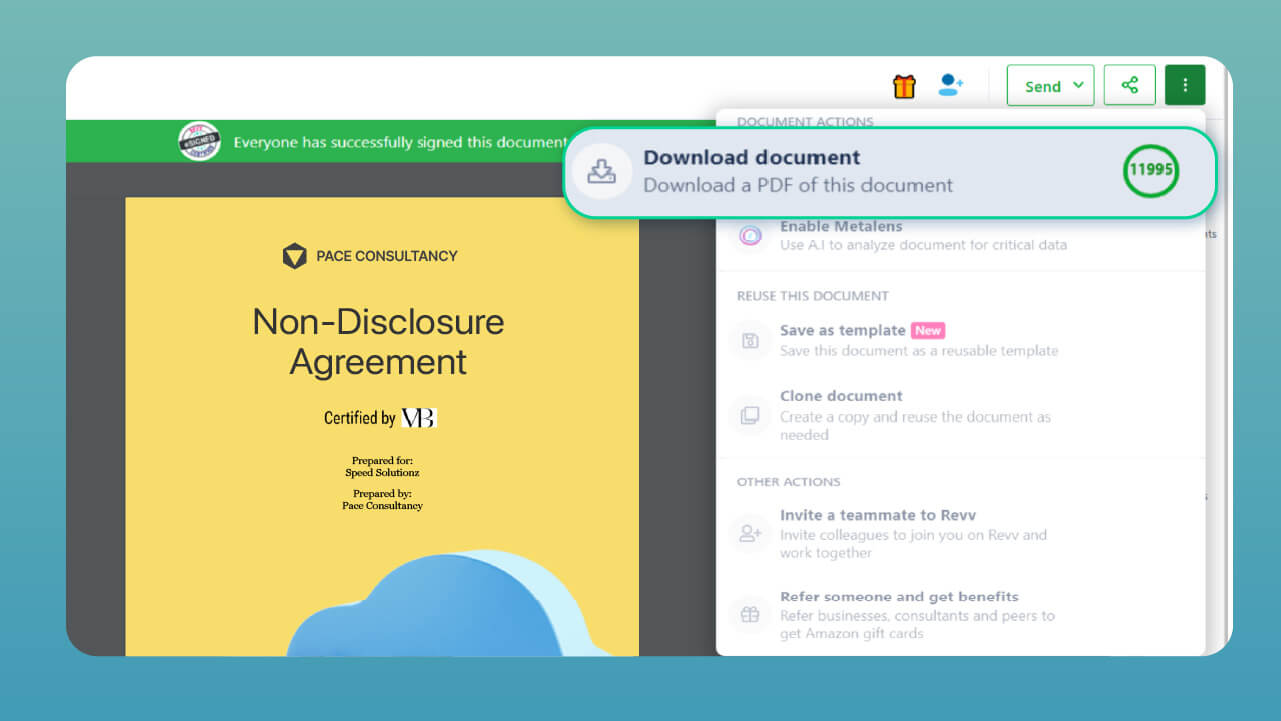Viewport: 1281px width, 721px height.
Task: Click the Refer someone gift icon
Action: click(x=750, y=615)
